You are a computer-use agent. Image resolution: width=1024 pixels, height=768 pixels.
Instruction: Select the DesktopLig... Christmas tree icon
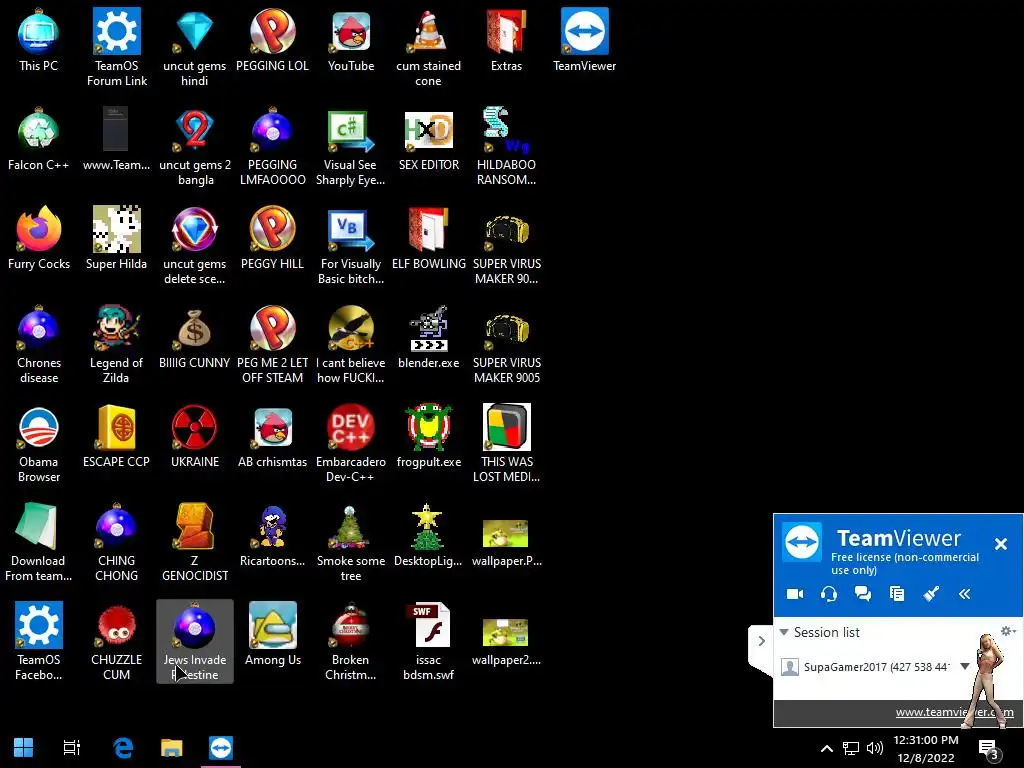(x=428, y=536)
